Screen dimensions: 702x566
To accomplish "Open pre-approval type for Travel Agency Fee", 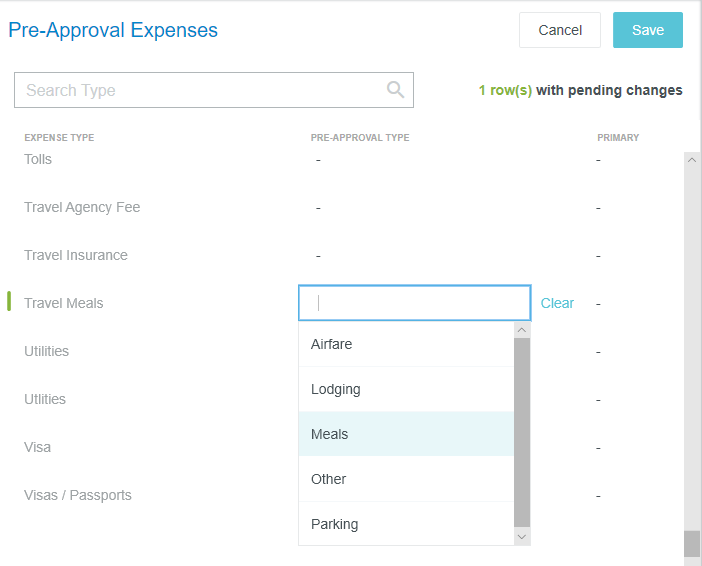I will pyautogui.click(x=318, y=208).
